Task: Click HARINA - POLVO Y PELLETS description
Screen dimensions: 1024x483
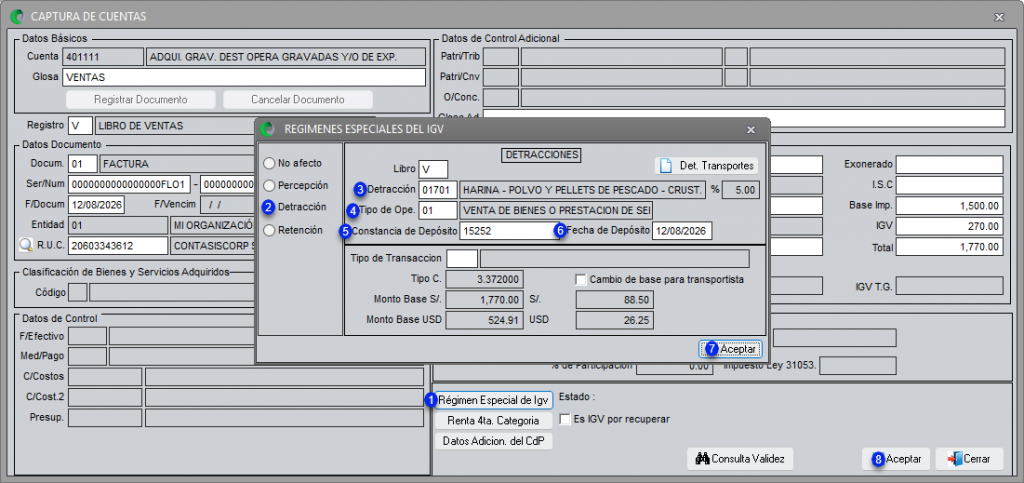Action: tap(583, 190)
